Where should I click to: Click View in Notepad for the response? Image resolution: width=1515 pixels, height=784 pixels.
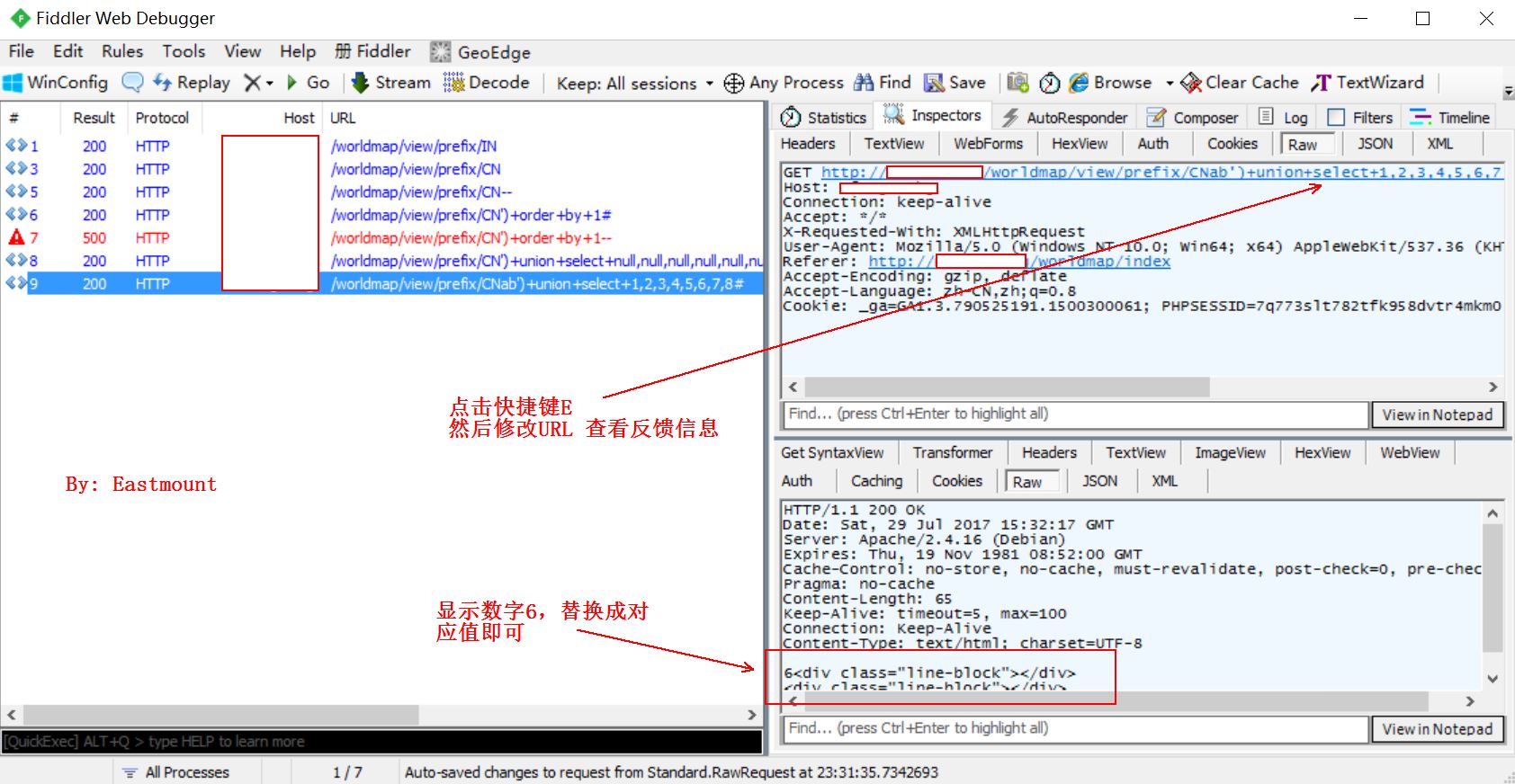(x=1437, y=729)
